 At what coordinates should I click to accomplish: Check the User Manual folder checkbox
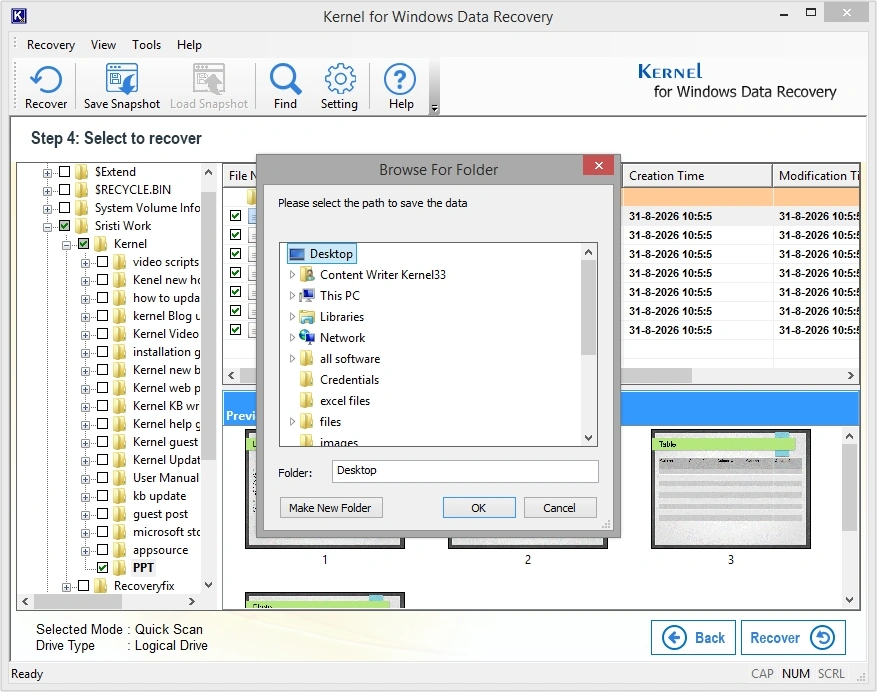[x=103, y=477]
